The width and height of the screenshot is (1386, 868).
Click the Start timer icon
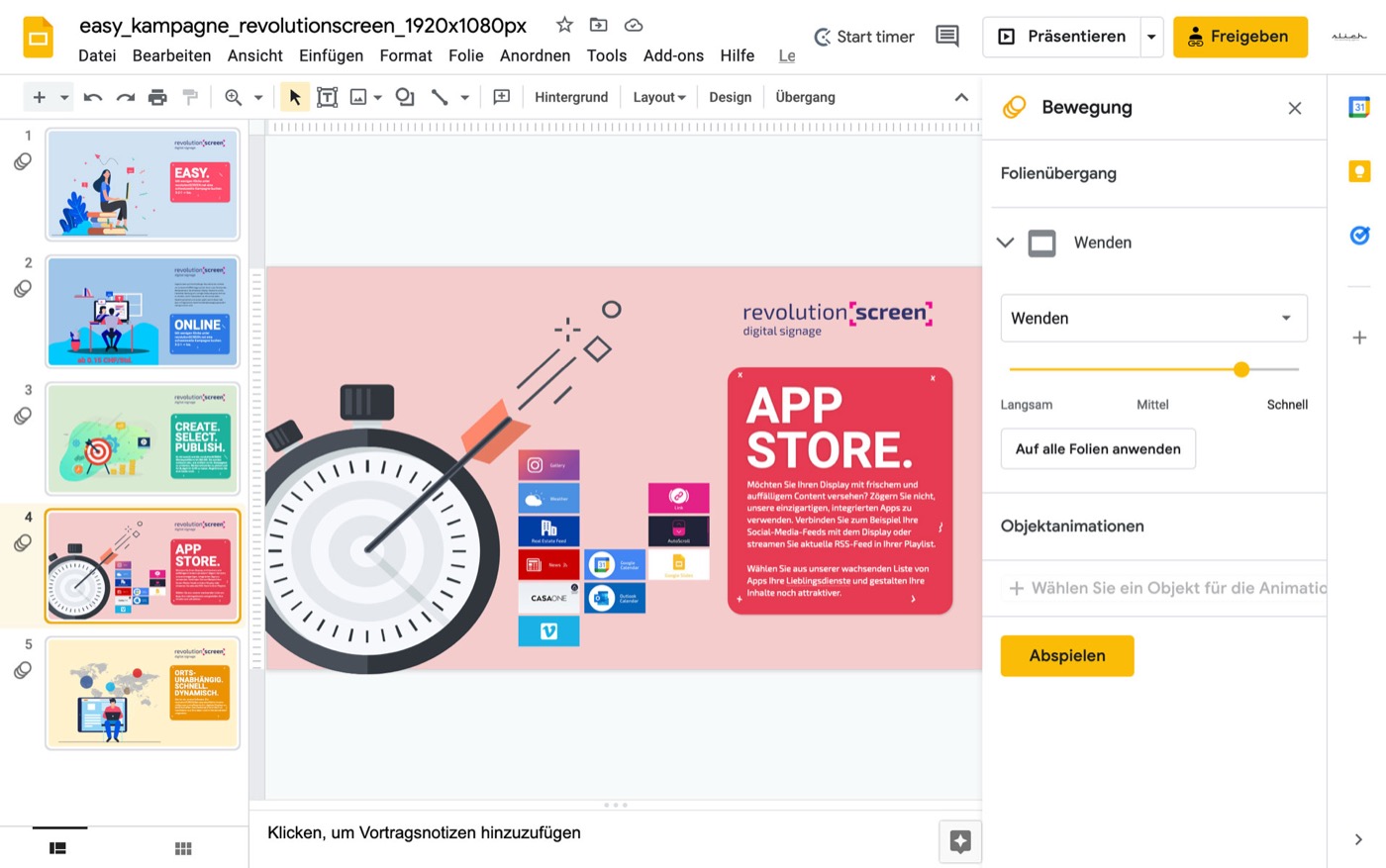823,37
